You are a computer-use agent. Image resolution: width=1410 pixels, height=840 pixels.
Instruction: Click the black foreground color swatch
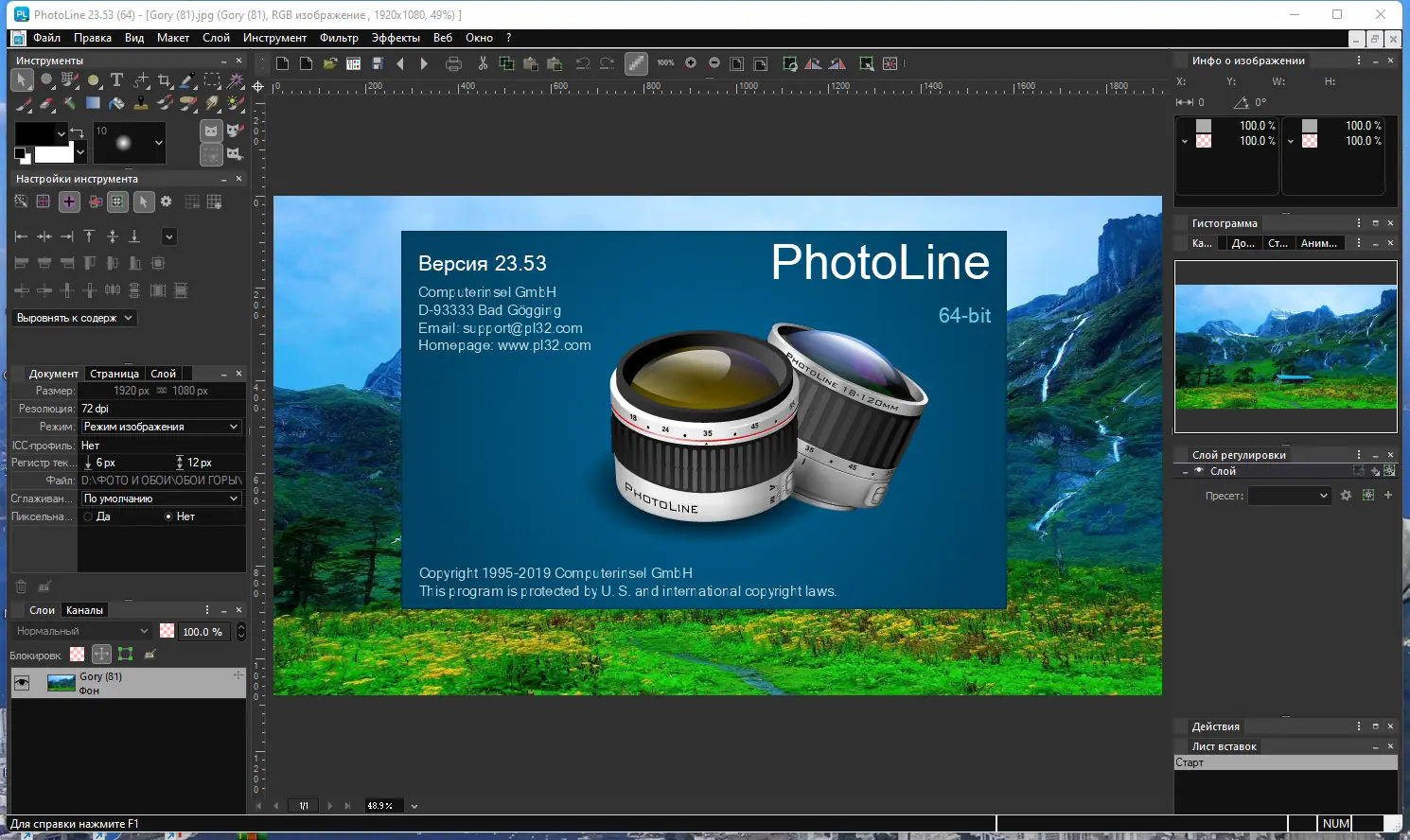34,133
